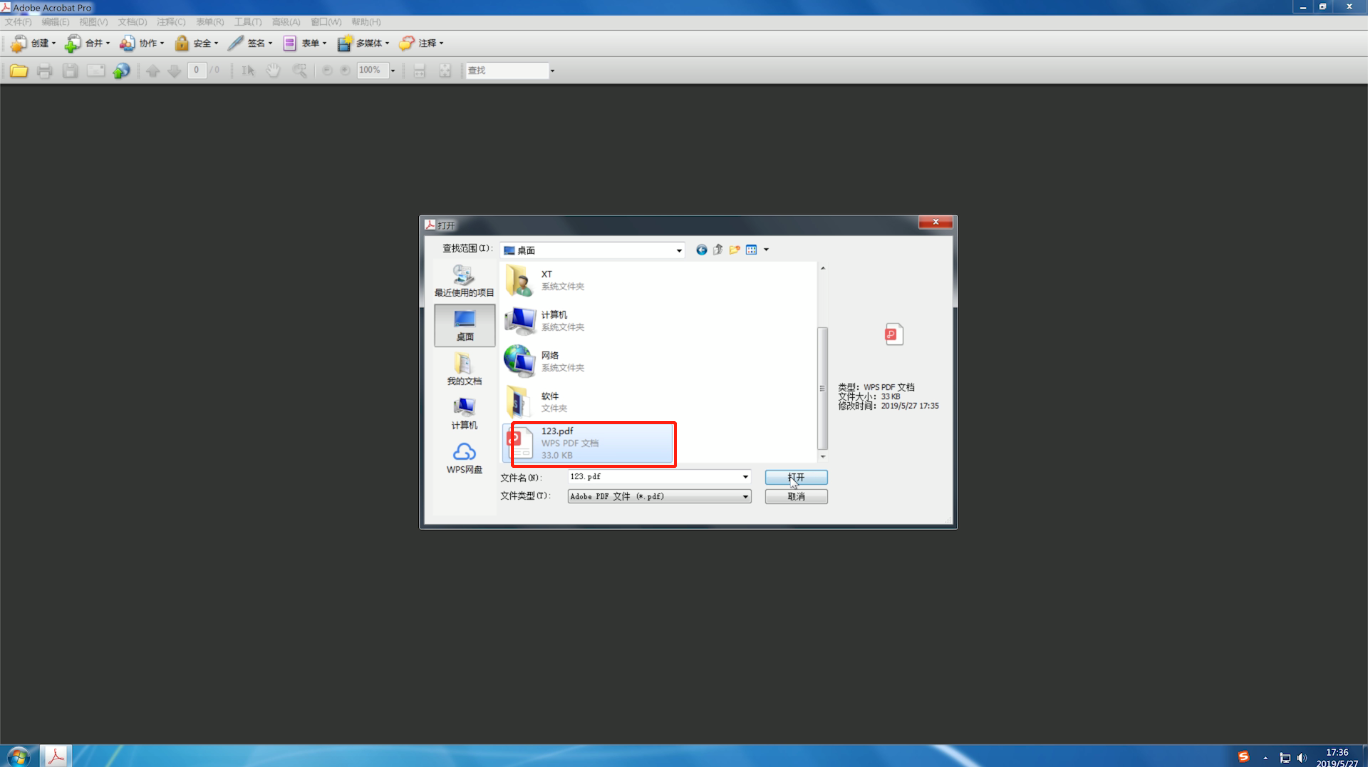The width and height of the screenshot is (1368, 767).
Task: Click the page number field showing 0
Action: pos(197,71)
